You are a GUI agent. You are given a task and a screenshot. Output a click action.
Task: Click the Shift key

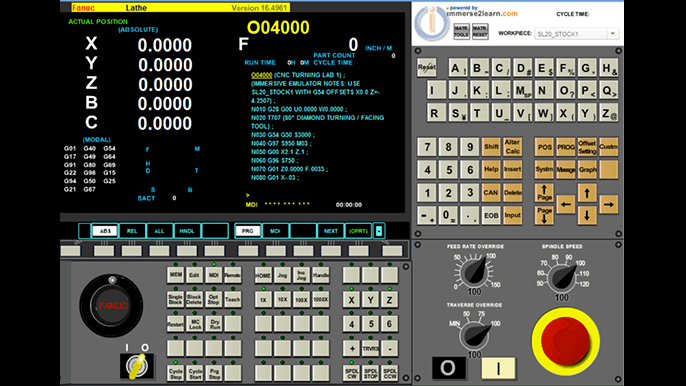pos(491,147)
